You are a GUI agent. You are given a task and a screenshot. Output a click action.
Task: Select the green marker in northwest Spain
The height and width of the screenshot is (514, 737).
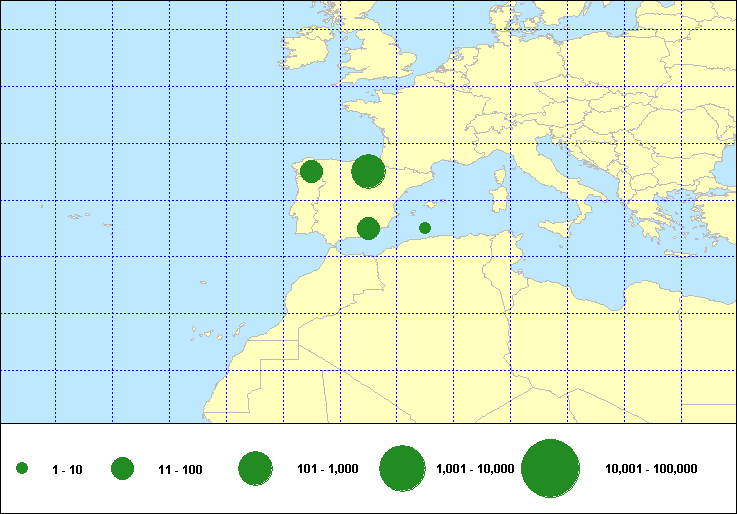(x=311, y=171)
